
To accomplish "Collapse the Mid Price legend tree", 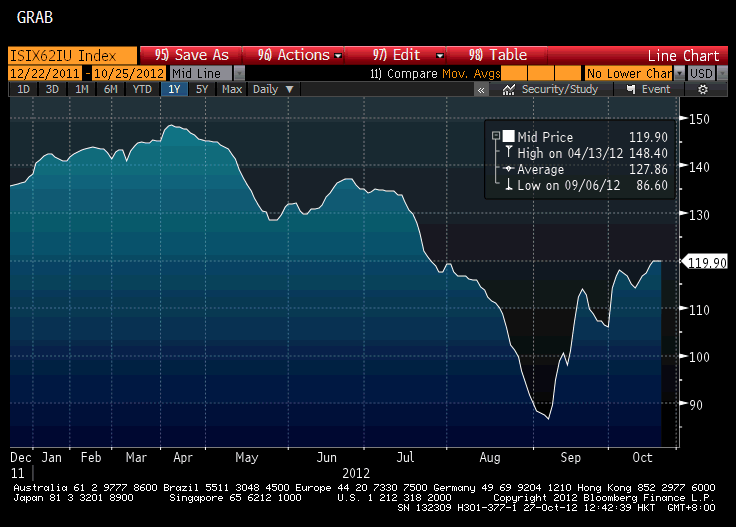I will click(x=495, y=137).
